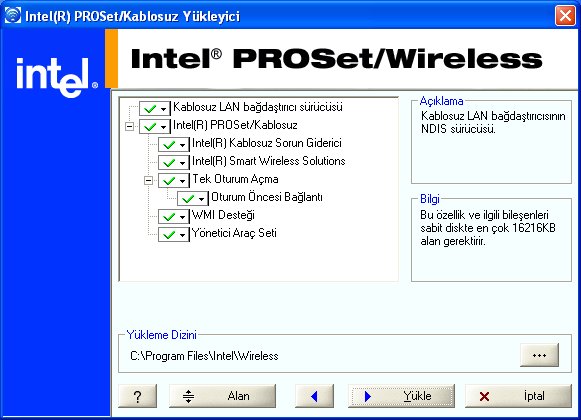Open feature dropdown for WMI Desteği

tap(174, 216)
